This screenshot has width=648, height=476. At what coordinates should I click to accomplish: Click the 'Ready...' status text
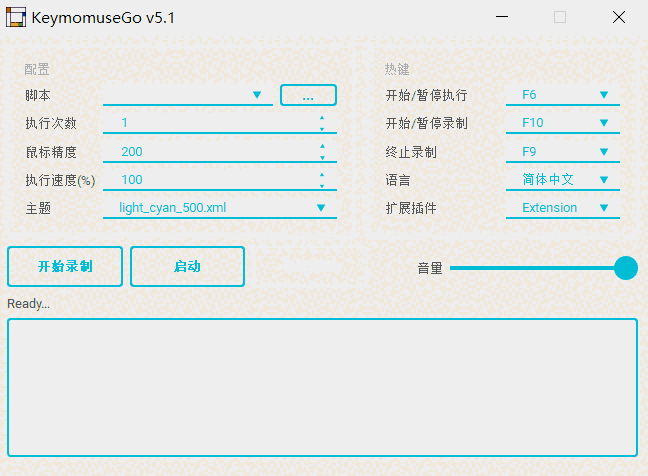point(29,304)
